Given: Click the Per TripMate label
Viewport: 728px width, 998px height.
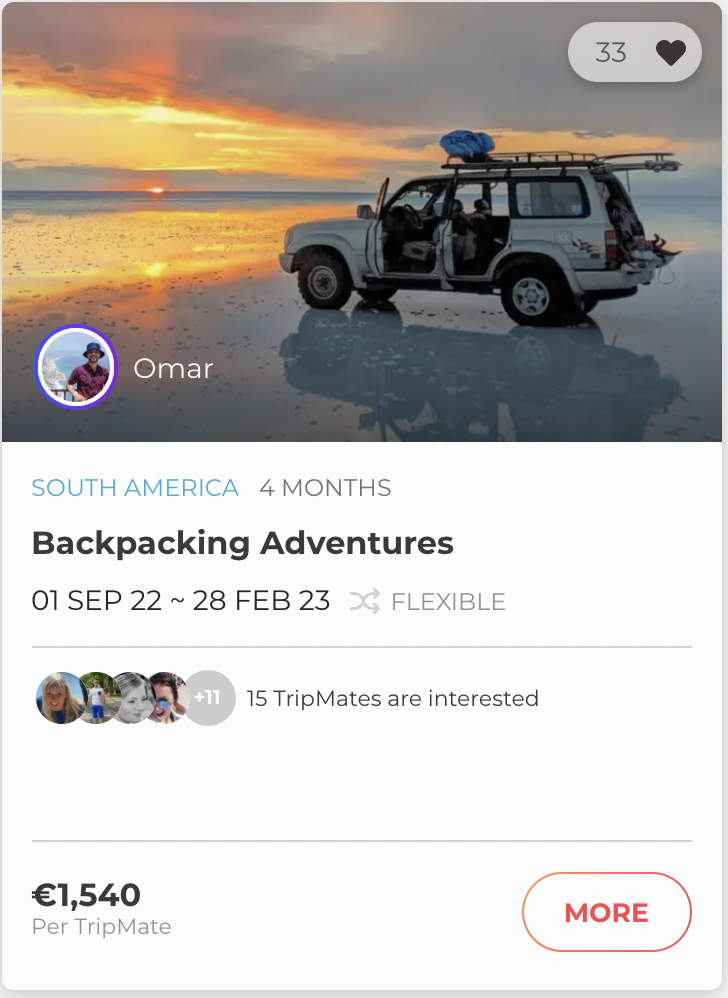Looking at the screenshot, I should [x=101, y=927].
